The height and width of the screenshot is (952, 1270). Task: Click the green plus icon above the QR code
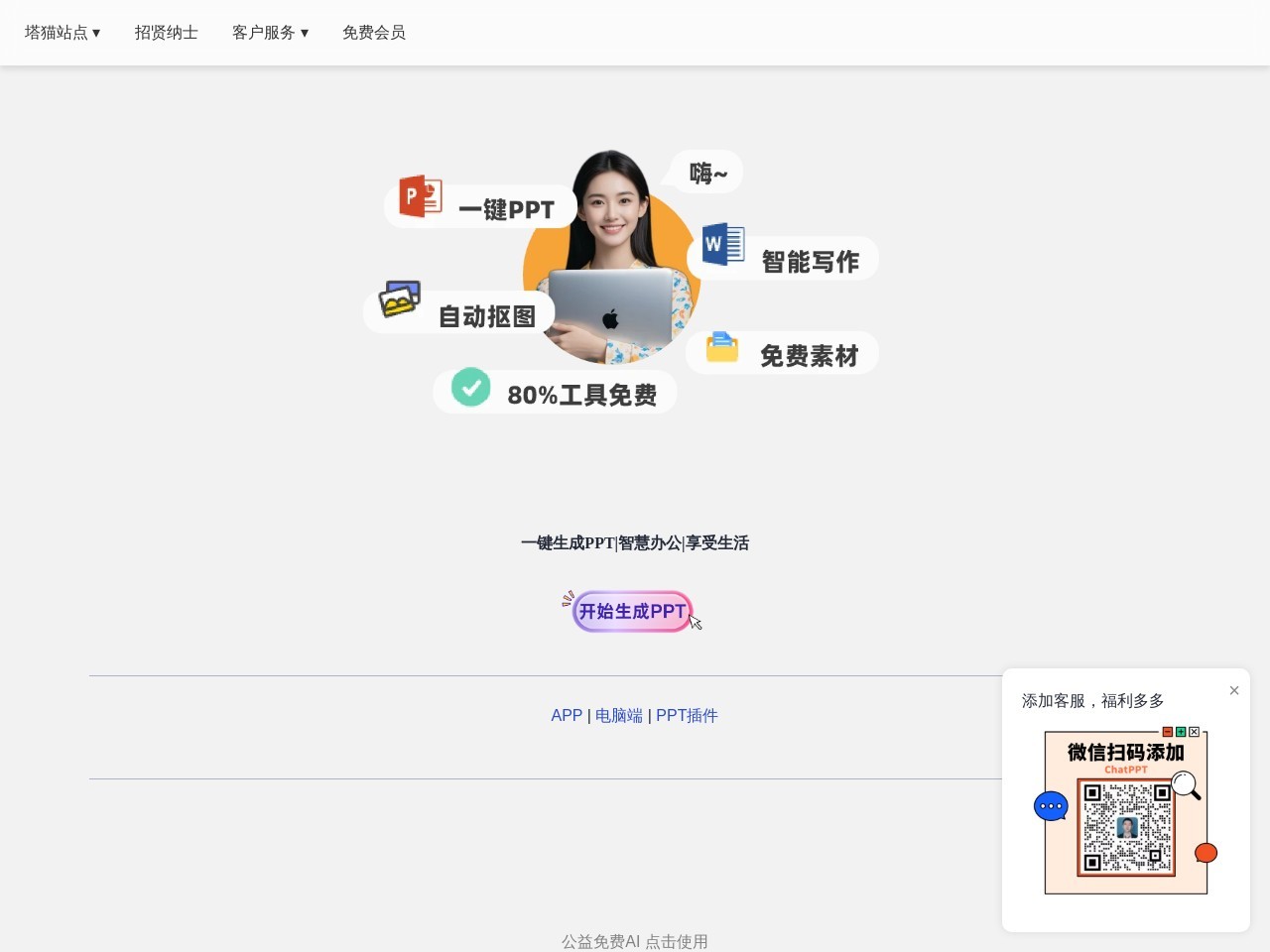pos(1181,732)
